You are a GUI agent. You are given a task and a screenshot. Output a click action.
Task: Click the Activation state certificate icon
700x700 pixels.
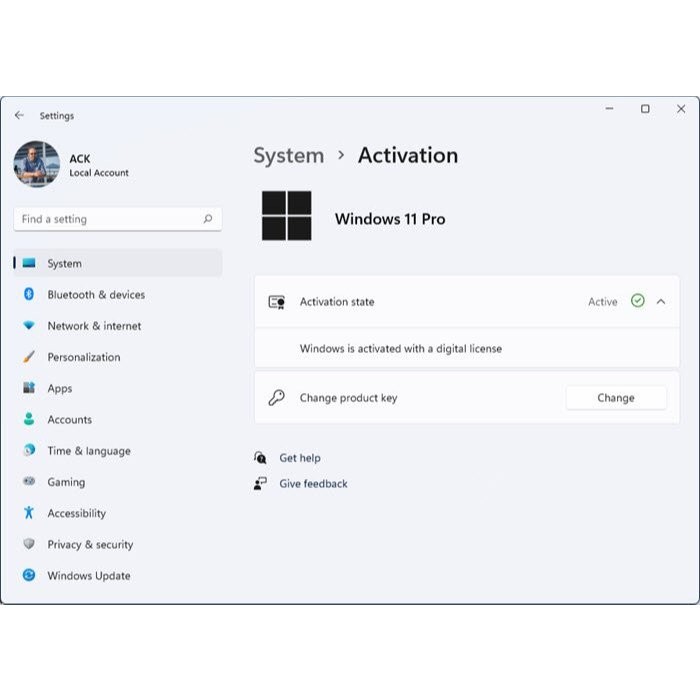(x=277, y=302)
